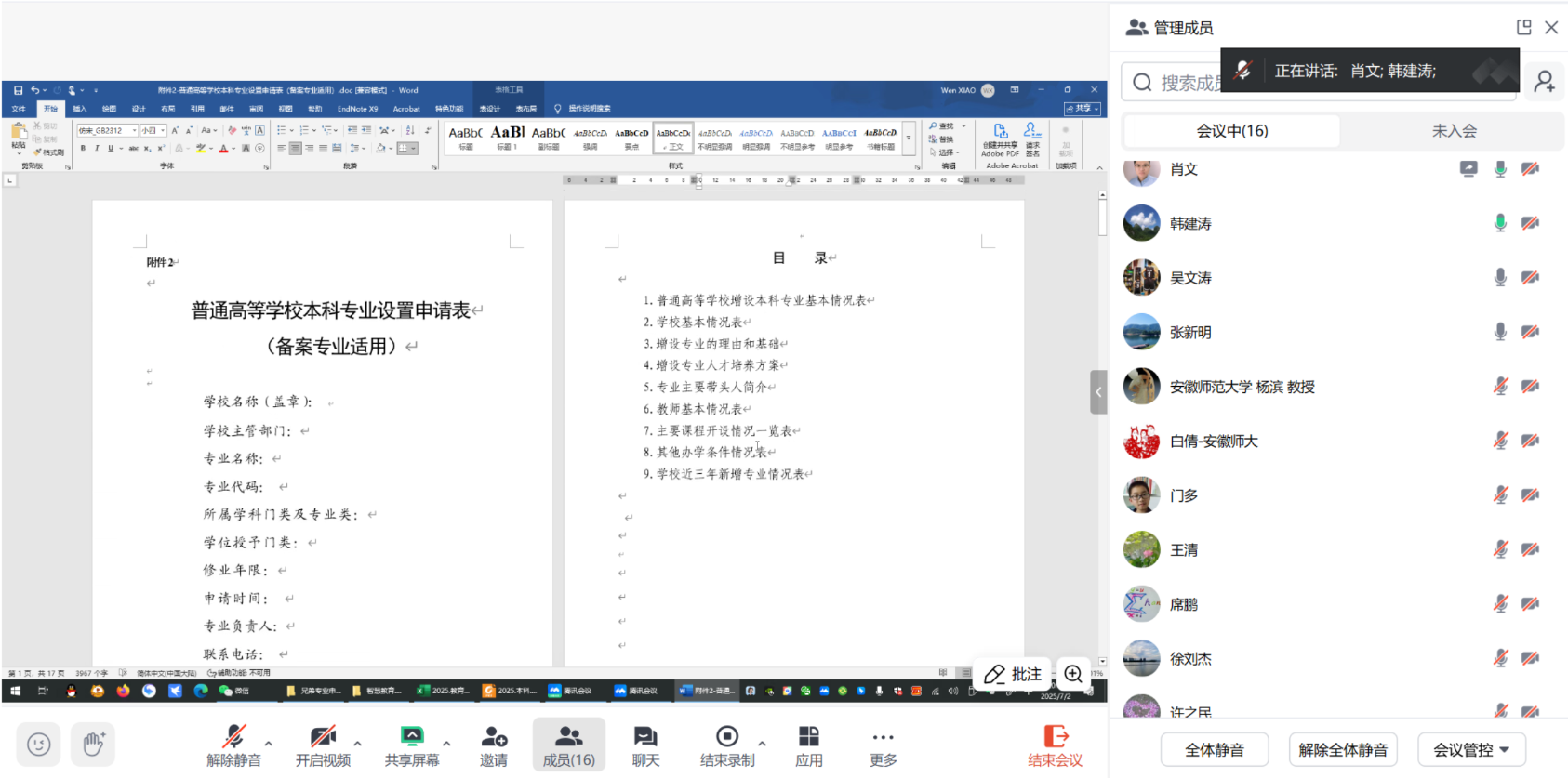The height and width of the screenshot is (778, 1568).
Task: Click the 全体静音 button
Action: [1214, 749]
